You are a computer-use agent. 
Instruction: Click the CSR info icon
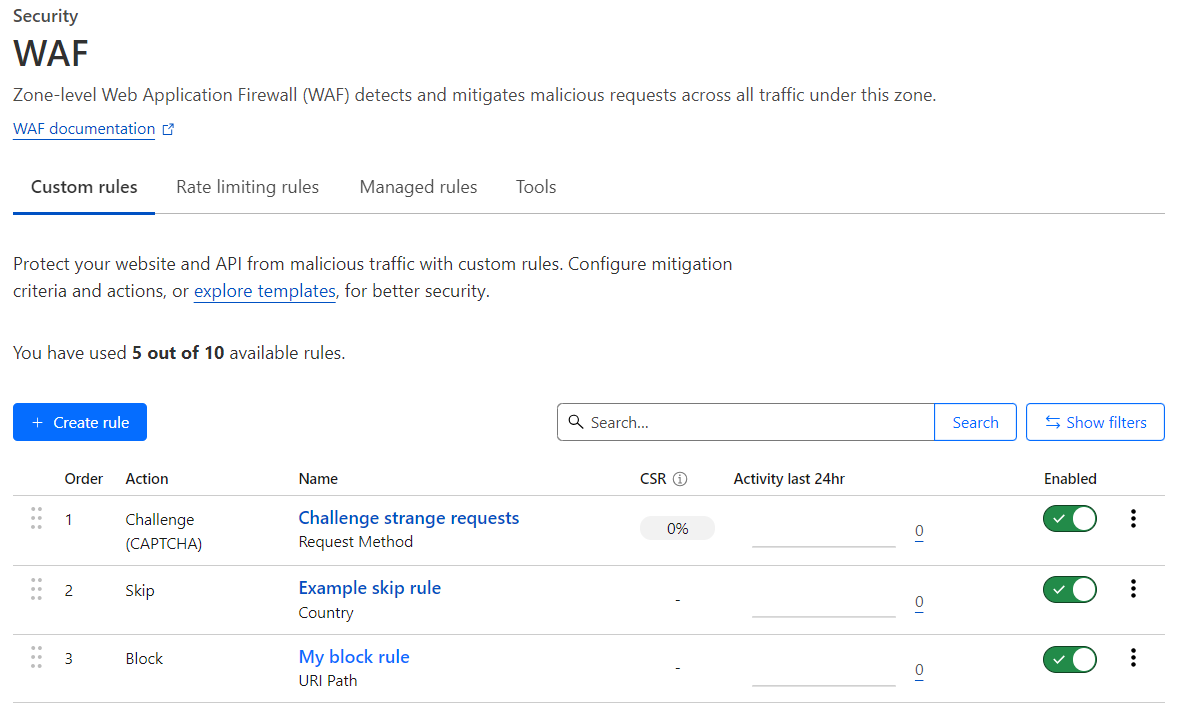(x=683, y=479)
